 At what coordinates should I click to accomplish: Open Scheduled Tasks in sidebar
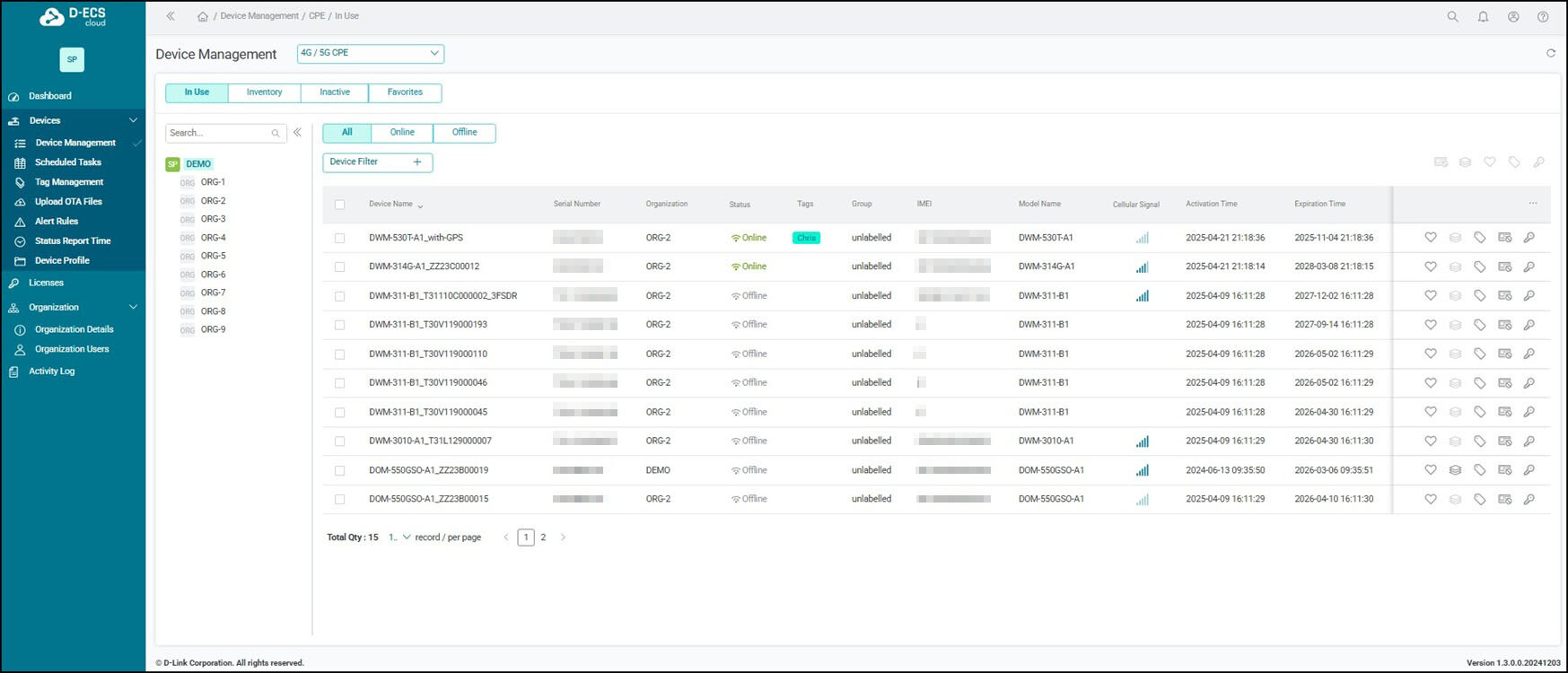tap(68, 162)
